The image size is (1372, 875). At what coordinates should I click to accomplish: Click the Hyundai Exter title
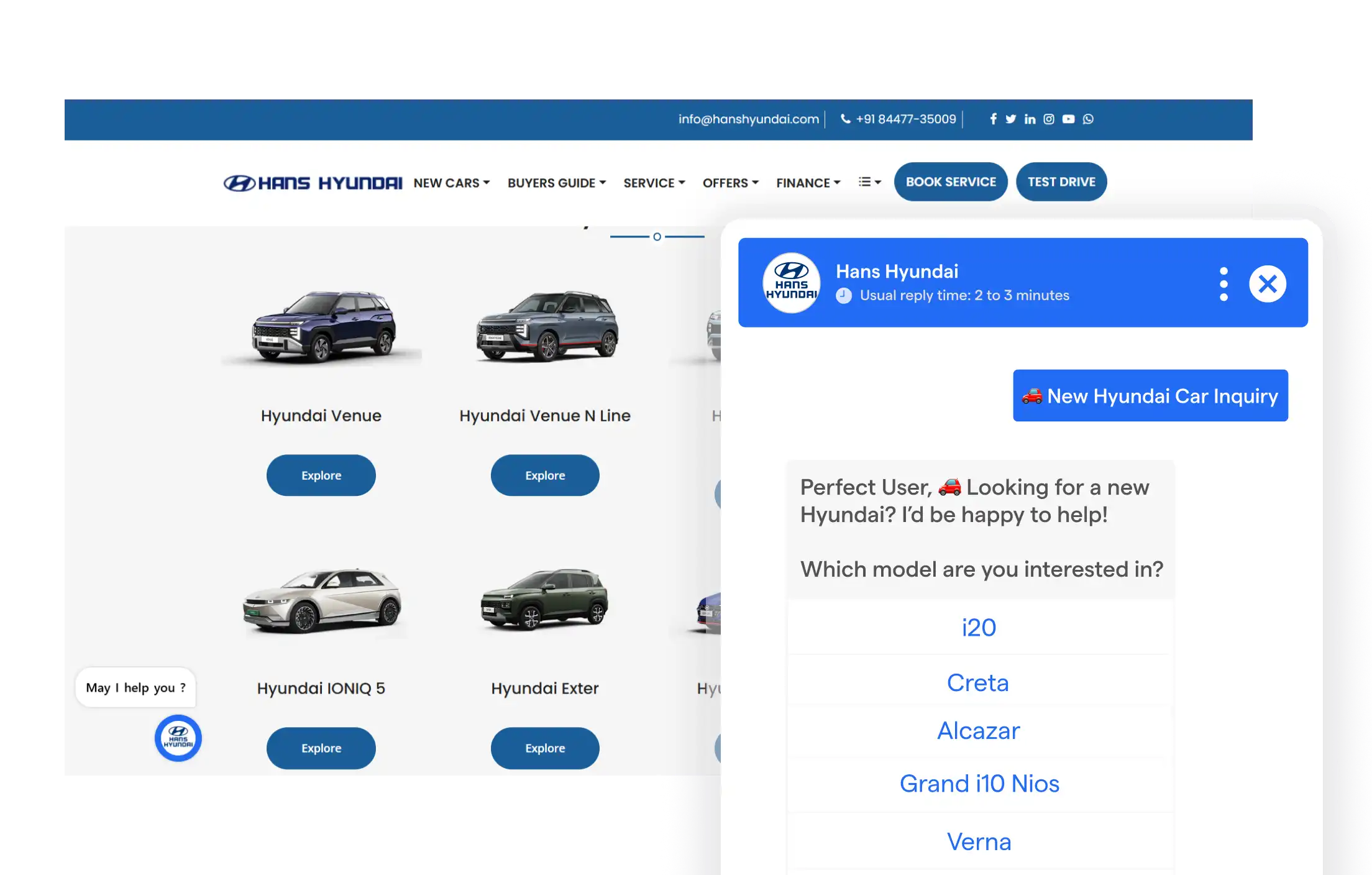click(x=545, y=689)
